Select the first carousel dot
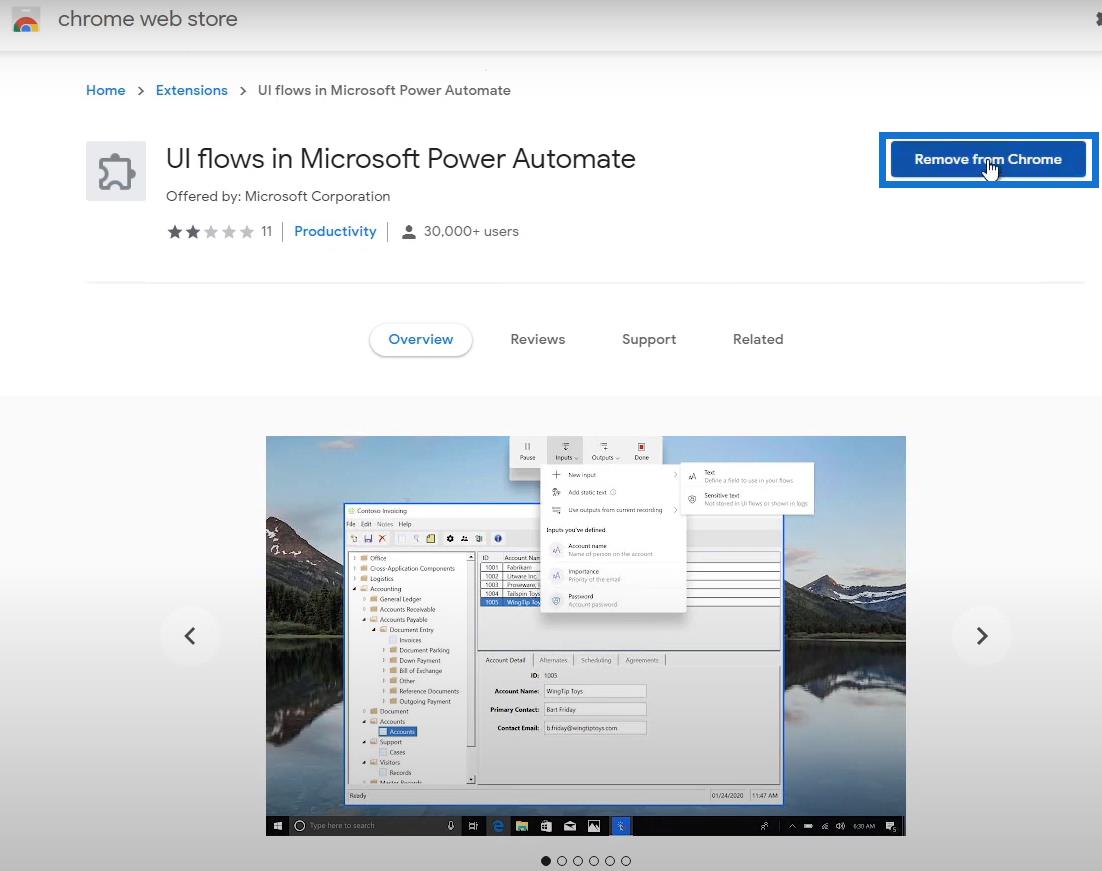Screen dimensions: 1102x871 [546, 860]
